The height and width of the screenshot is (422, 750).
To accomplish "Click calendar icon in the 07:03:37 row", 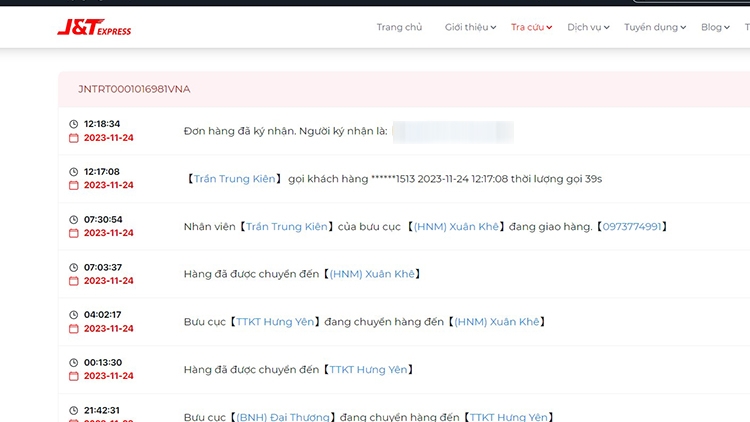I will coord(74,281).
